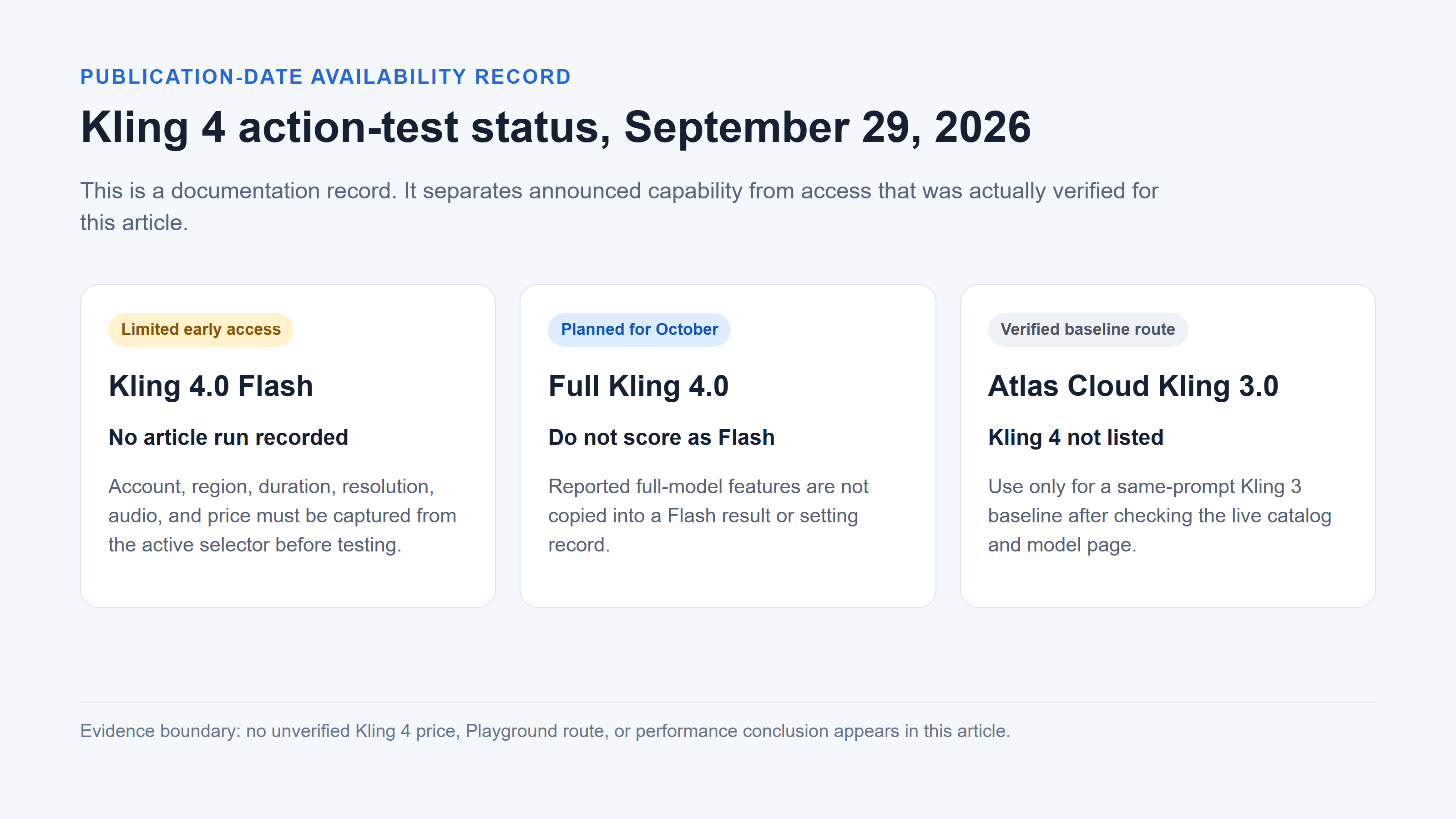Click the Publication-date availability record label

326,77
